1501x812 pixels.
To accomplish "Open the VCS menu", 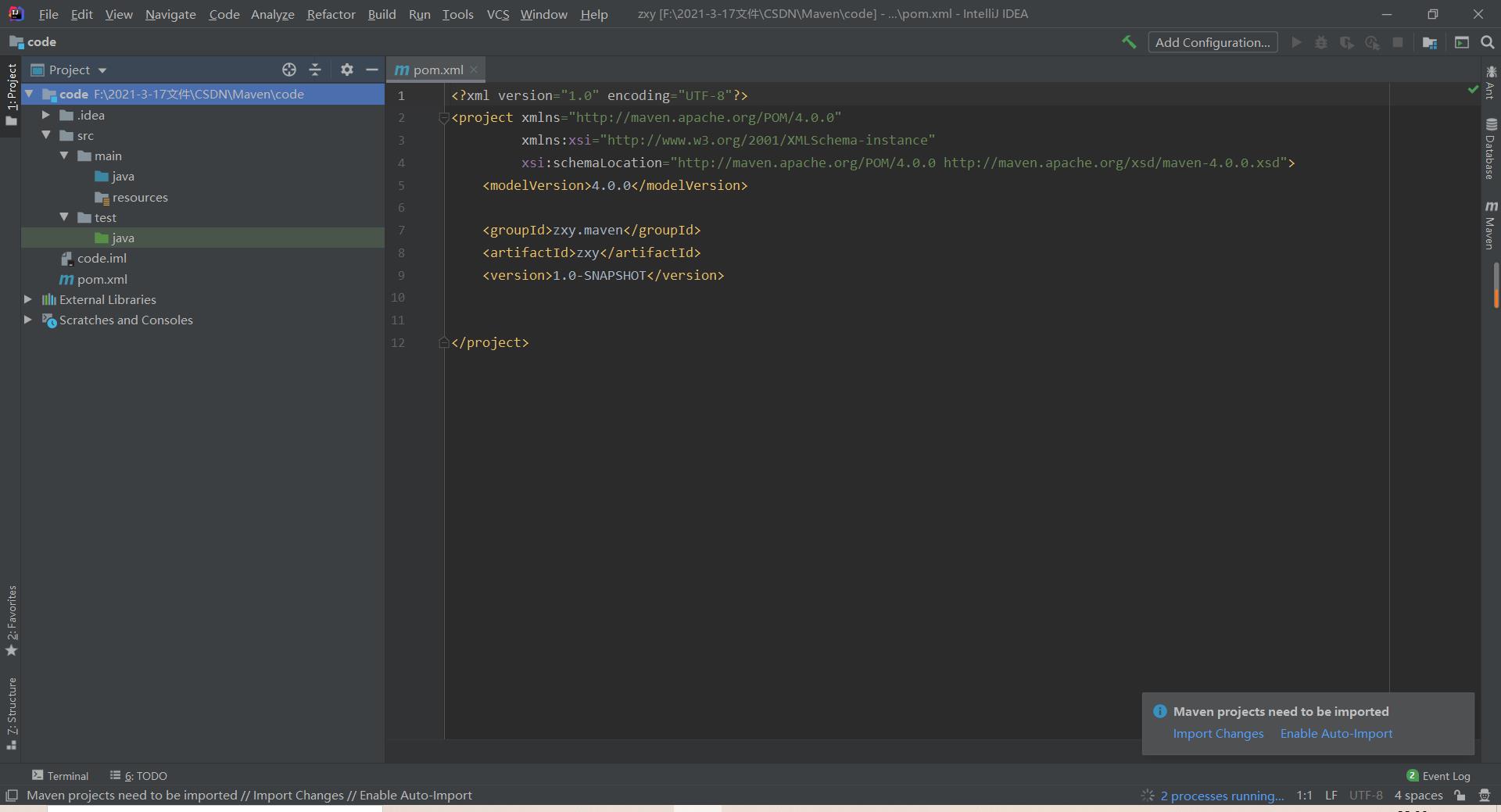I will click(x=498, y=14).
